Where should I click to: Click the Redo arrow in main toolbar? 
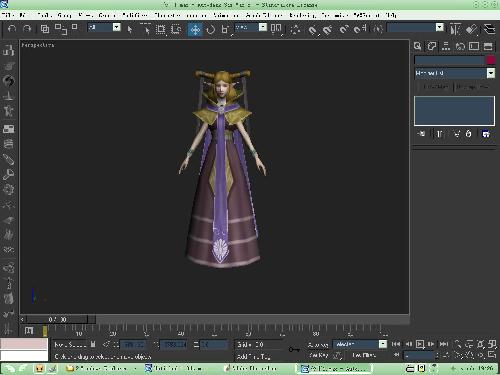tap(27, 29)
